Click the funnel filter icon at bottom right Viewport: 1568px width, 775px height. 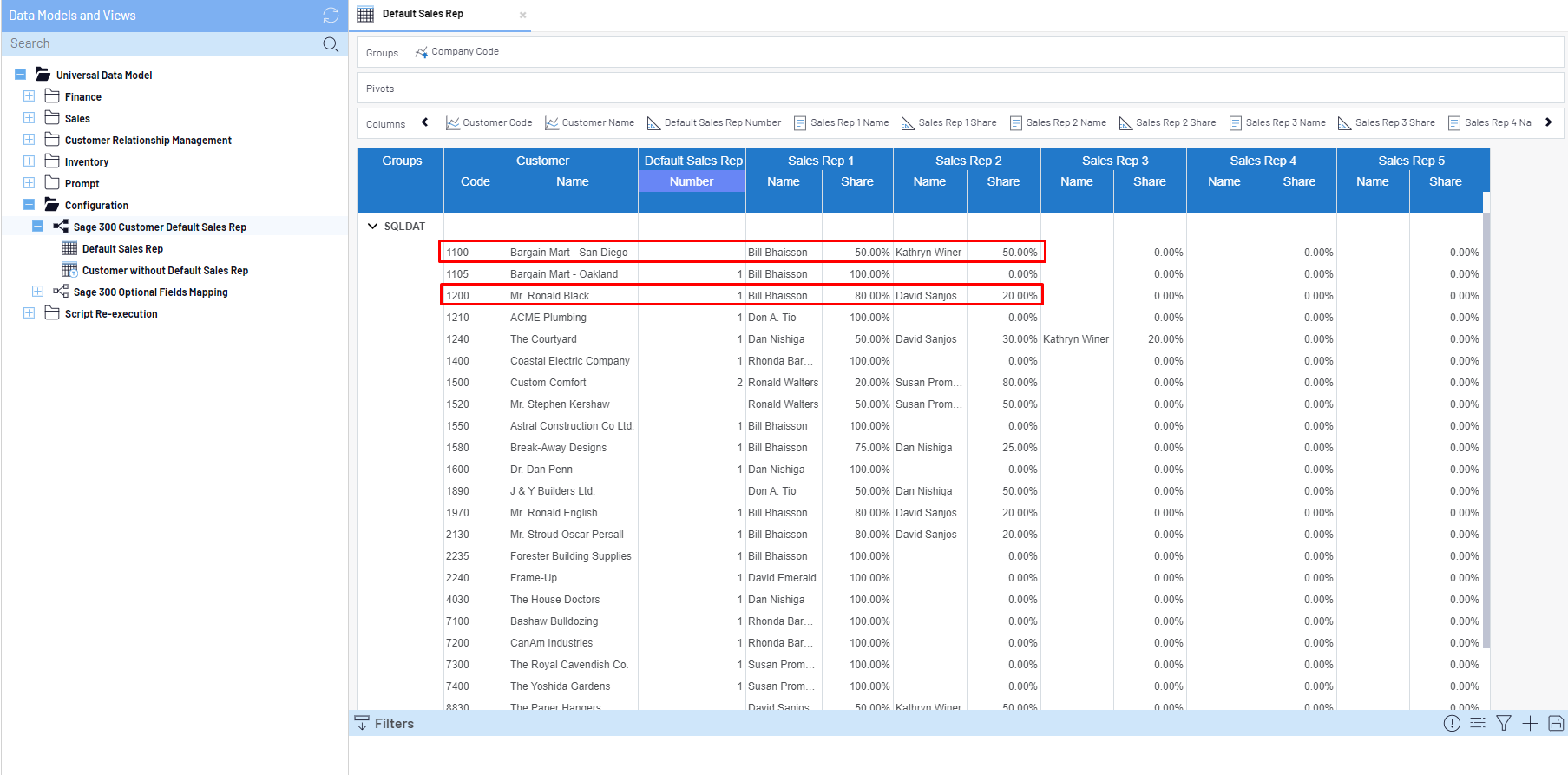coord(1504,723)
